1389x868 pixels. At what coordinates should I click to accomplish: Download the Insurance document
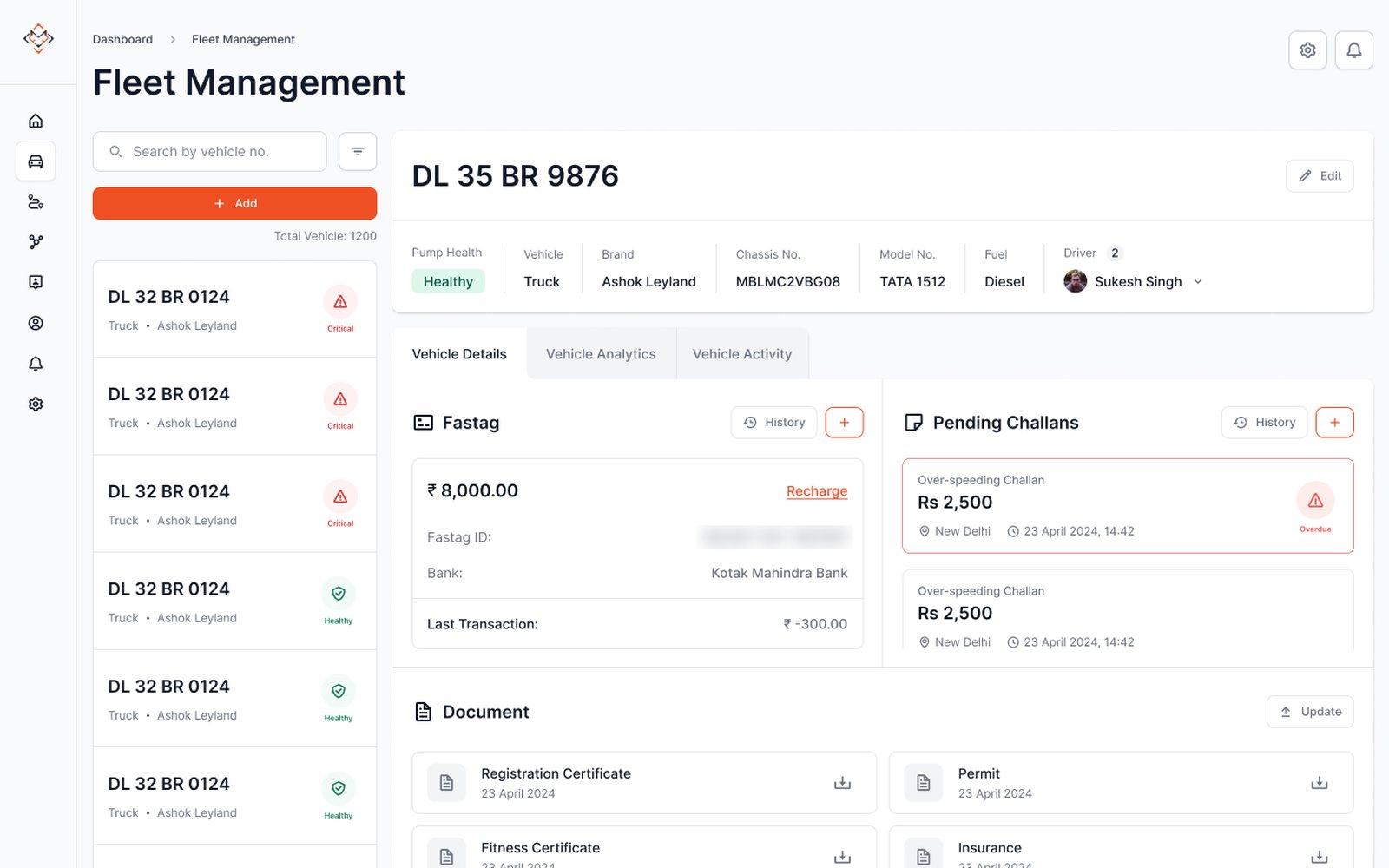tap(1319, 857)
